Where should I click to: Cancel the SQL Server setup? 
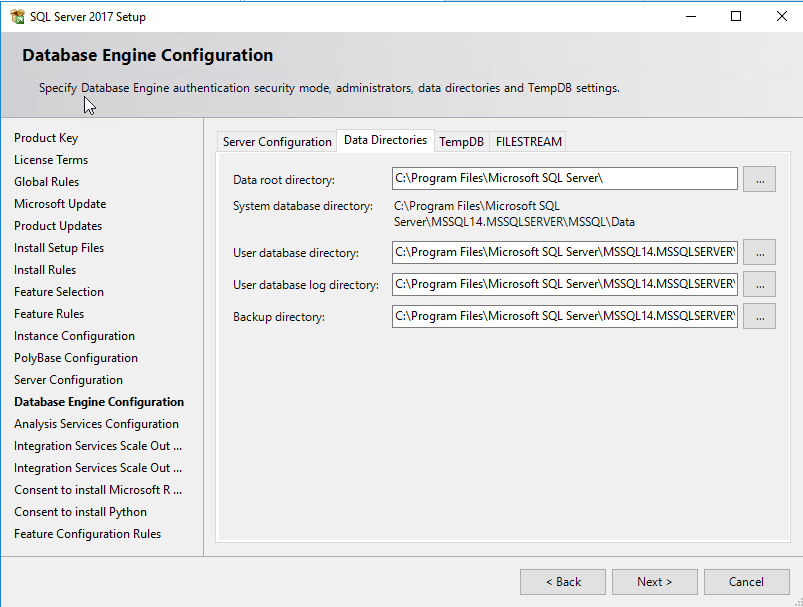(746, 582)
